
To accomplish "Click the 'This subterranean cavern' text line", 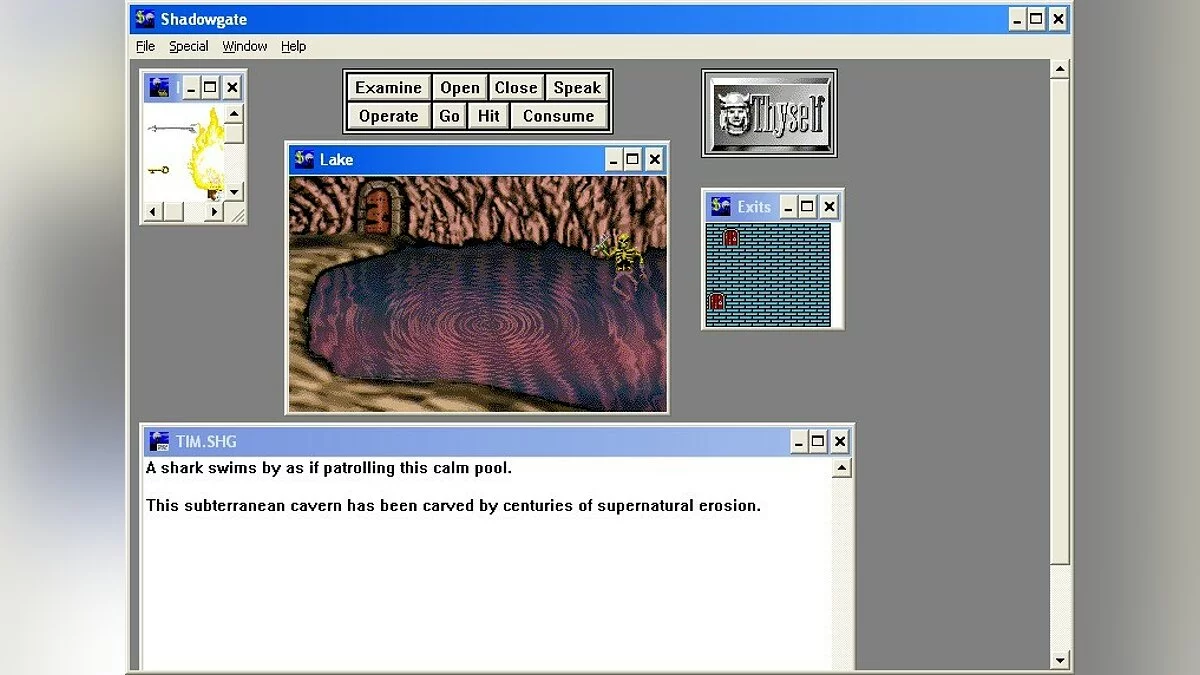I will (453, 505).
